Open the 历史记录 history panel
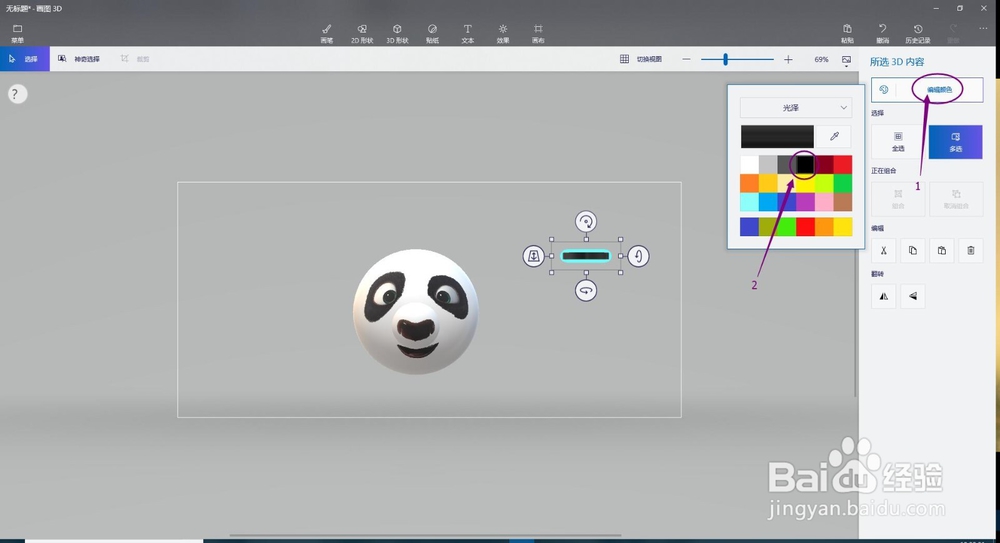Image resolution: width=1000 pixels, height=543 pixels. click(918, 34)
